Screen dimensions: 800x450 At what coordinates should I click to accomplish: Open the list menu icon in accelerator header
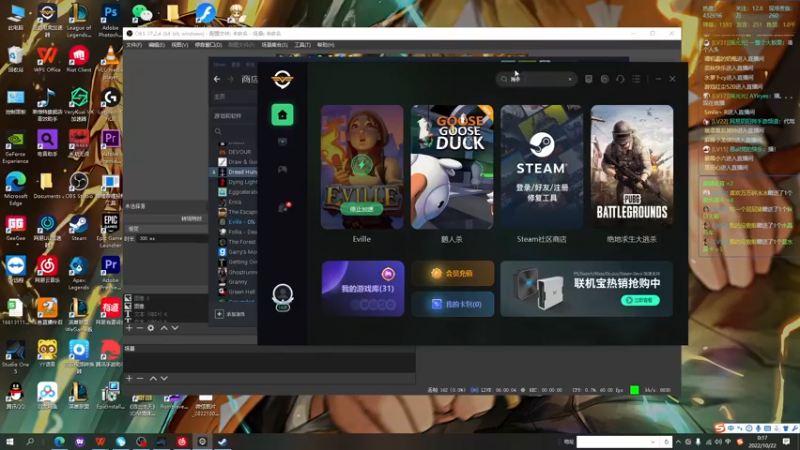[636, 79]
